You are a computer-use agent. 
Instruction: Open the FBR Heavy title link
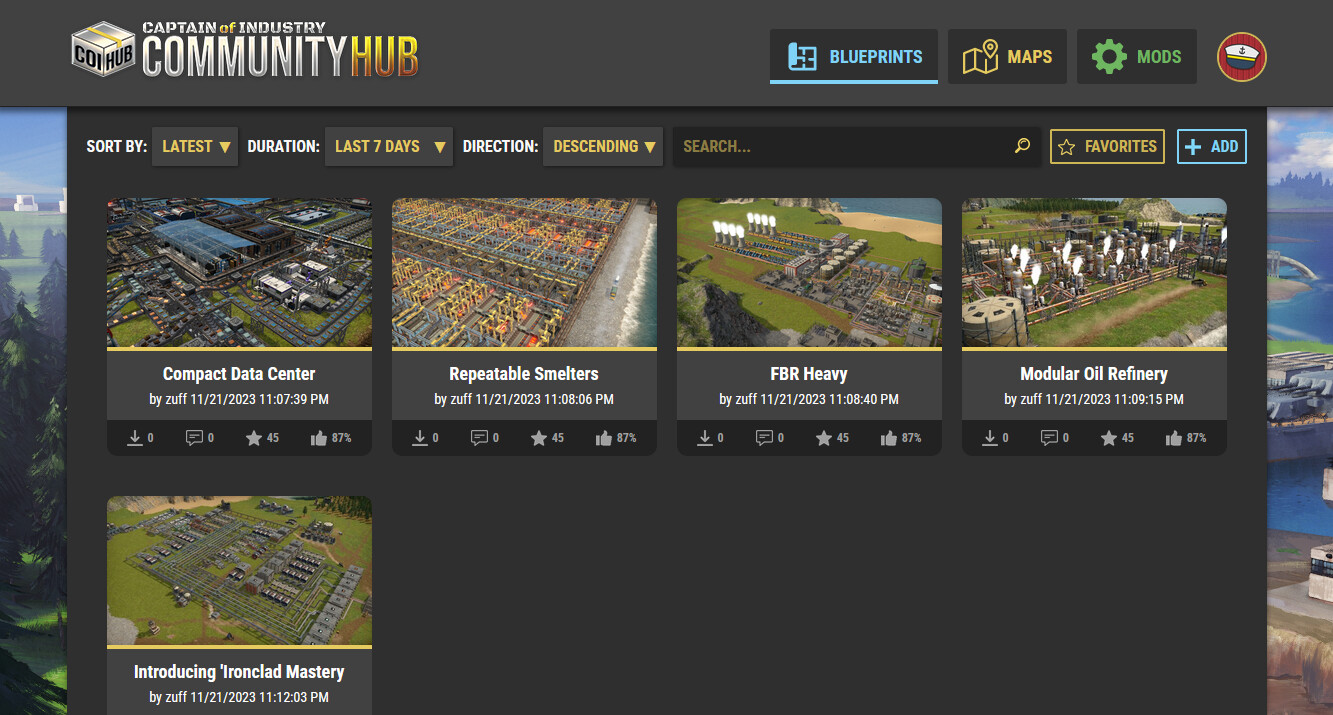coord(809,374)
